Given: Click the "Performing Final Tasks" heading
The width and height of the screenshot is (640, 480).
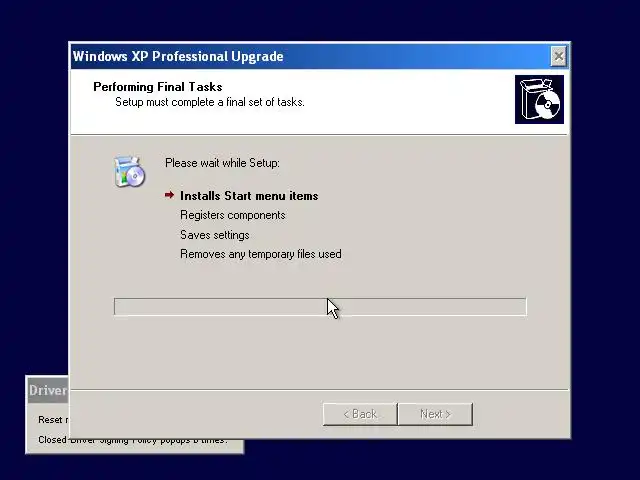Looking at the screenshot, I should 158,87.
